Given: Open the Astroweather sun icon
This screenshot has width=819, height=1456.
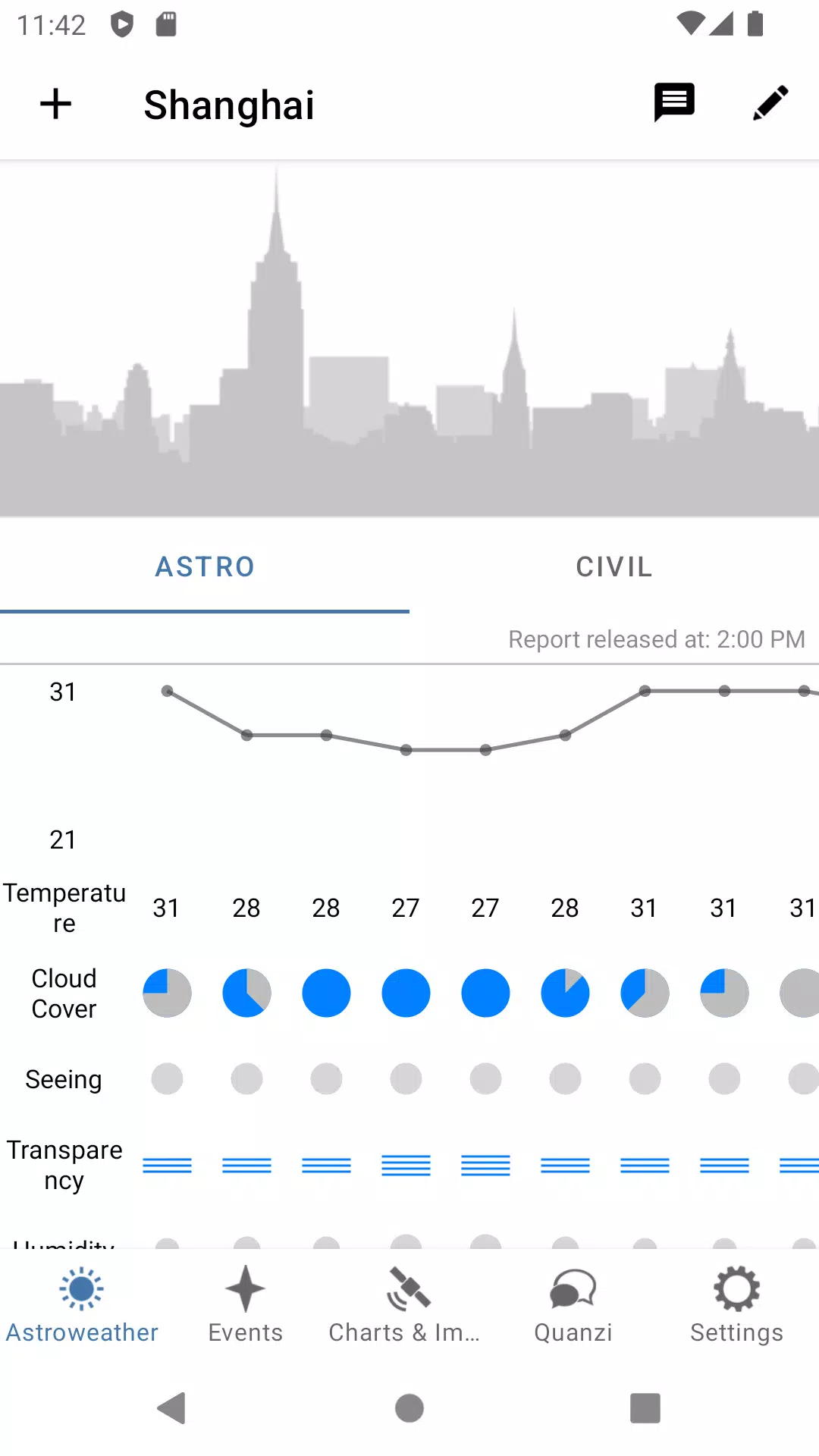Looking at the screenshot, I should pyautogui.click(x=81, y=1289).
